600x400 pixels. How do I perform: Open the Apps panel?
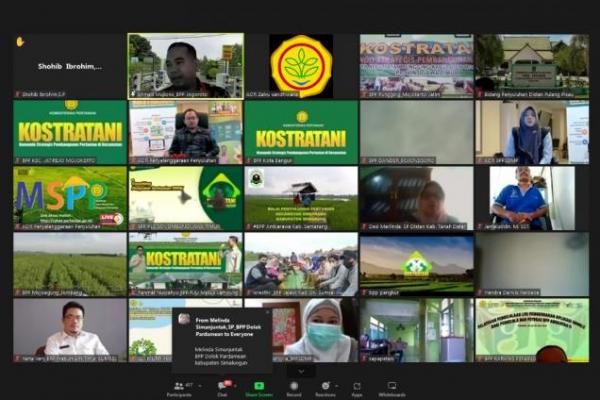click(x=357, y=386)
